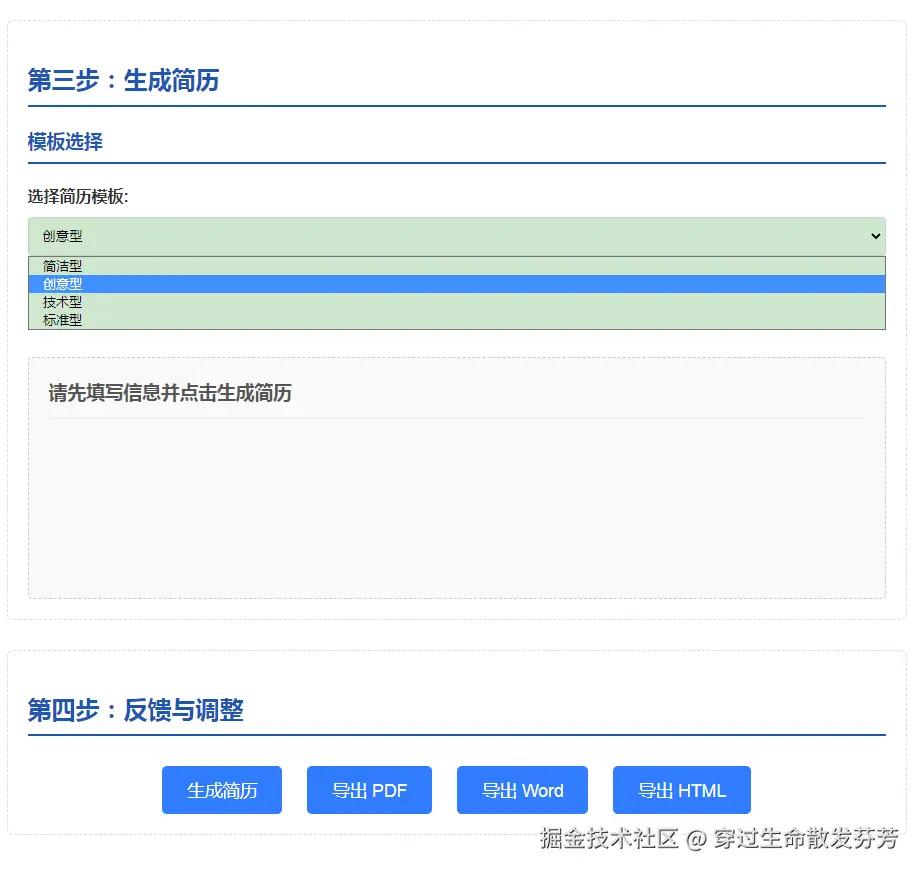Click the 导出 PDF button

[369, 789]
